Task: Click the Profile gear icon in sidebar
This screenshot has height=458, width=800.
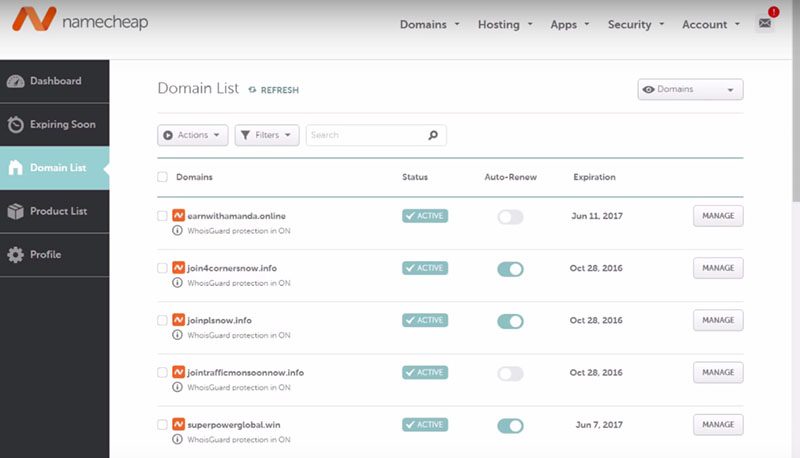Action: [x=15, y=255]
